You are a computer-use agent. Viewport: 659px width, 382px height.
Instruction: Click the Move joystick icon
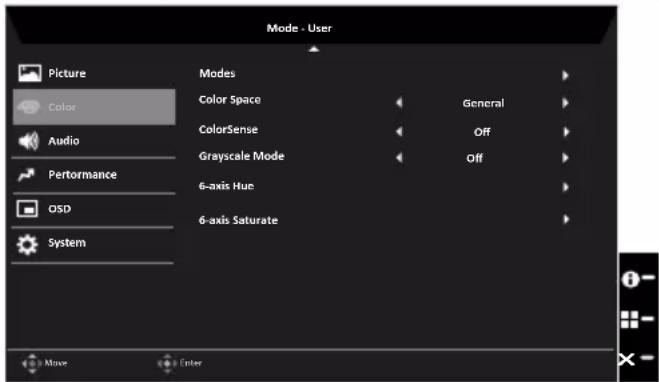[x=32, y=363]
